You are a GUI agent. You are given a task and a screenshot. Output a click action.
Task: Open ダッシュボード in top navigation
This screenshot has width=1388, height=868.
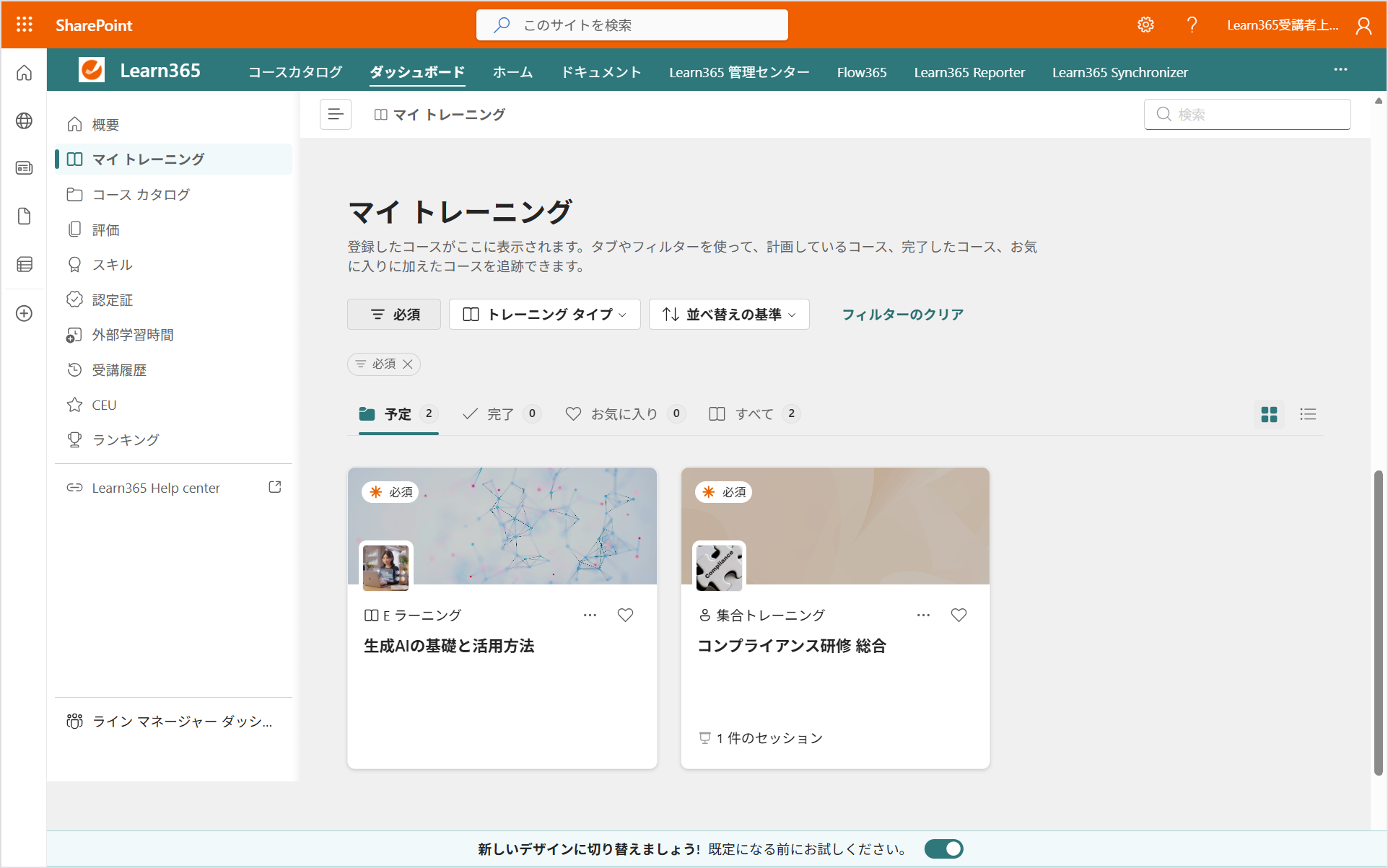click(x=417, y=72)
